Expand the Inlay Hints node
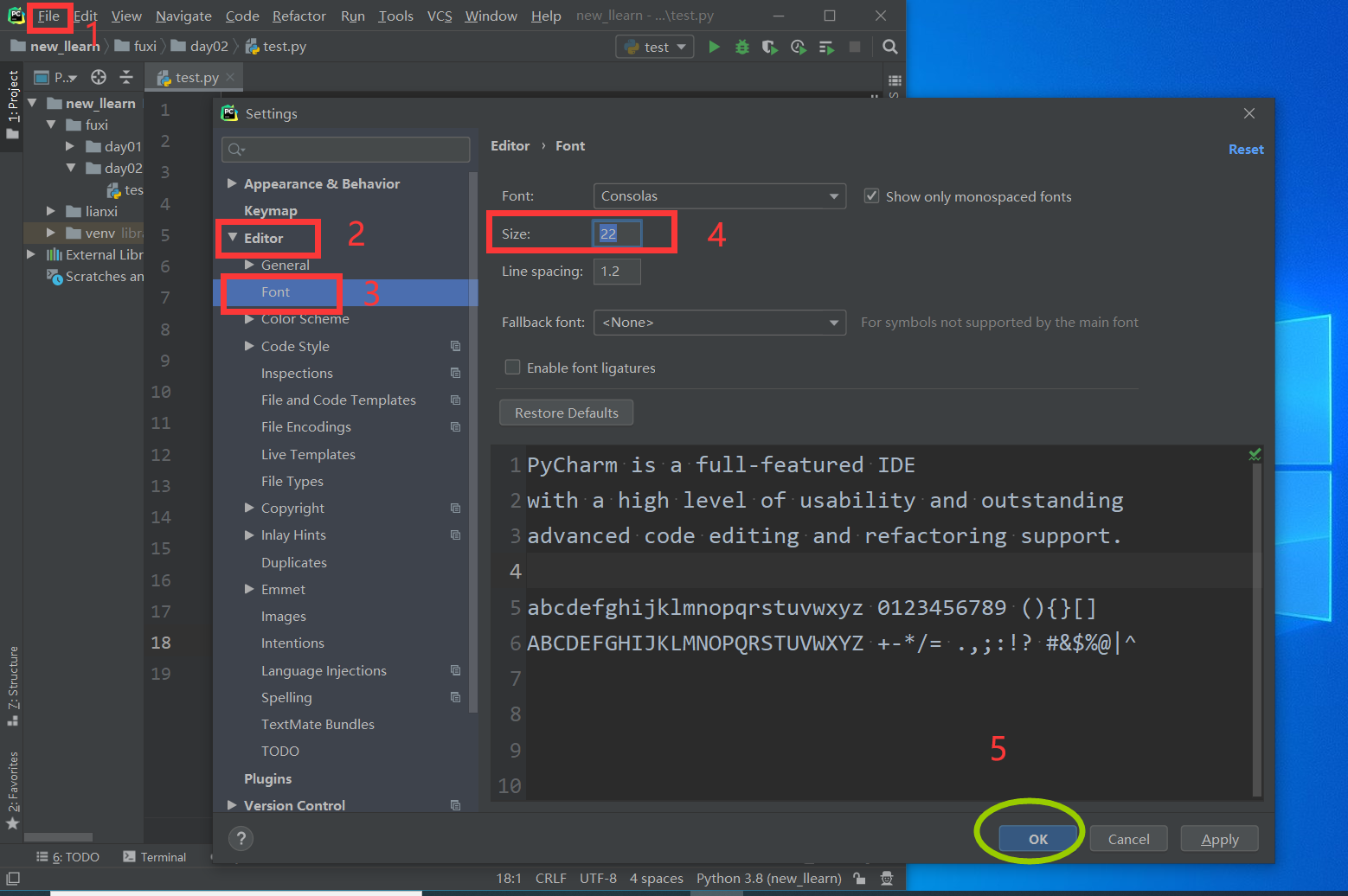The width and height of the screenshot is (1348, 896). click(x=249, y=535)
